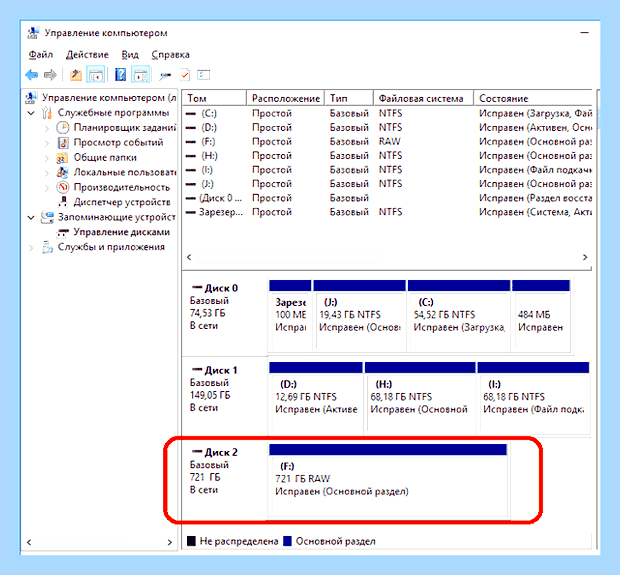Click the Основной раздел legend blue swatch
620x575 pixels.
287,541
